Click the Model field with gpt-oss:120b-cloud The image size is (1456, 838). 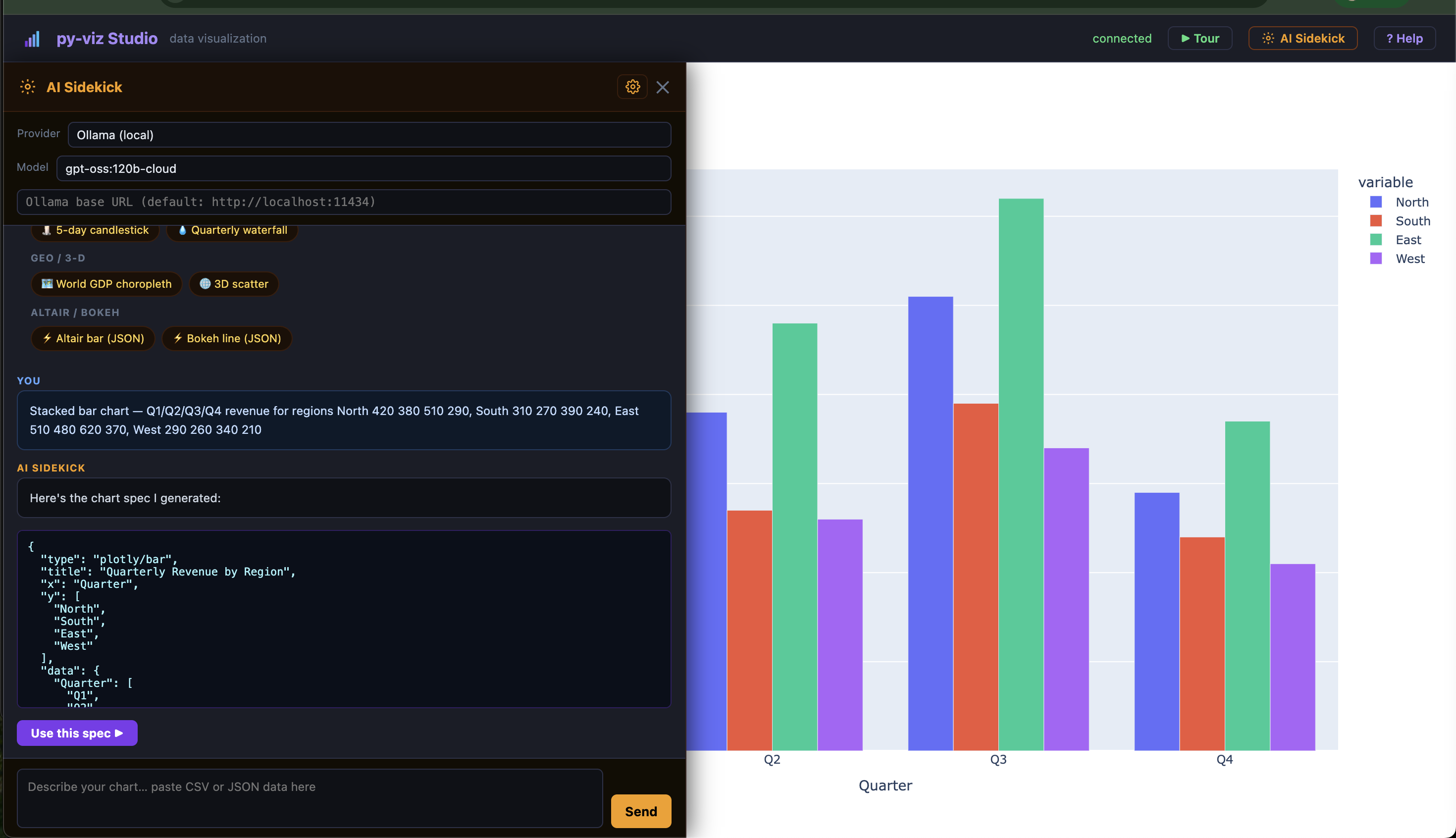click(364, 168)
